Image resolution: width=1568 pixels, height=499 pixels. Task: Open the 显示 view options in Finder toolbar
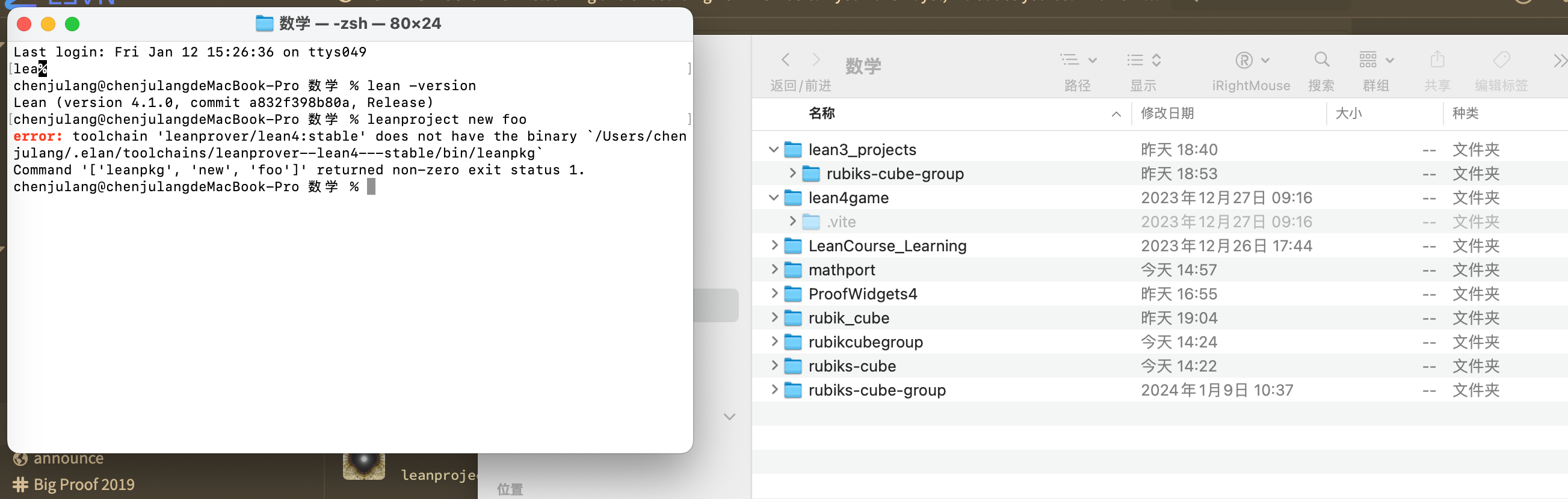[1144, 60]
